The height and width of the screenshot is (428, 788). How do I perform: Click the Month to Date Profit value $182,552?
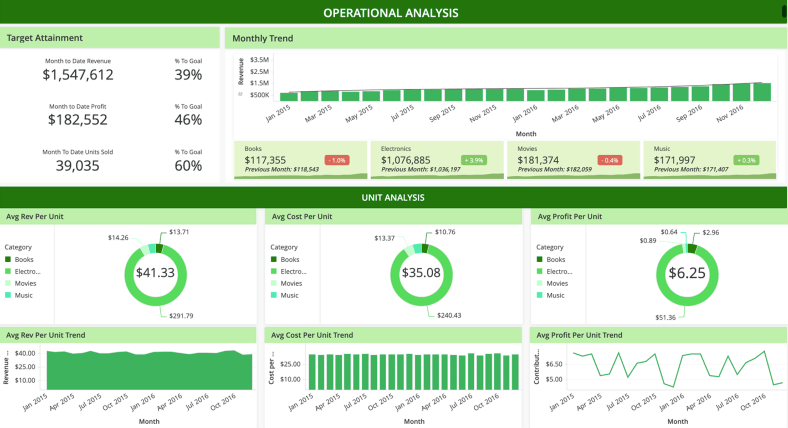(x=78, y=120)
